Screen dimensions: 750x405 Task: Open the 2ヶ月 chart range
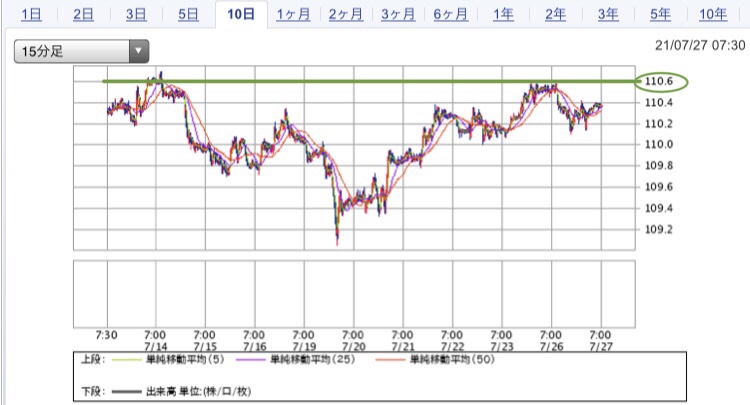click(x=346, y=14)
